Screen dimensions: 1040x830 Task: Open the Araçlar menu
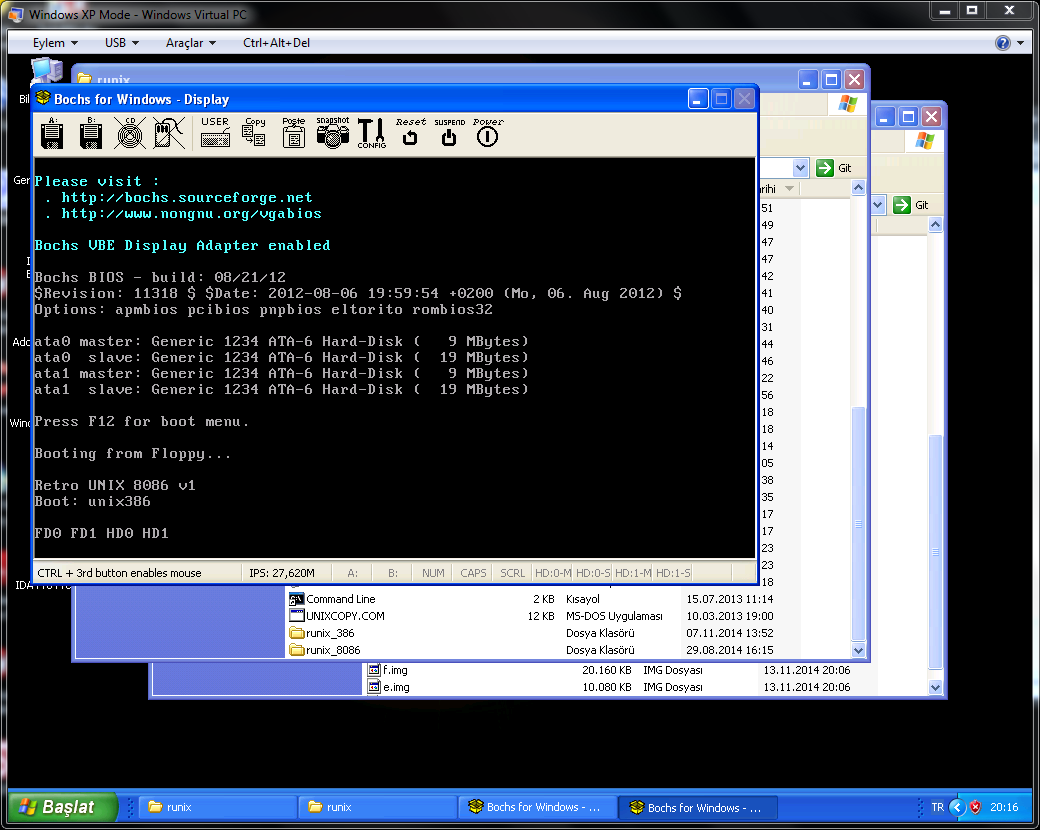click(x=190, y=42)
